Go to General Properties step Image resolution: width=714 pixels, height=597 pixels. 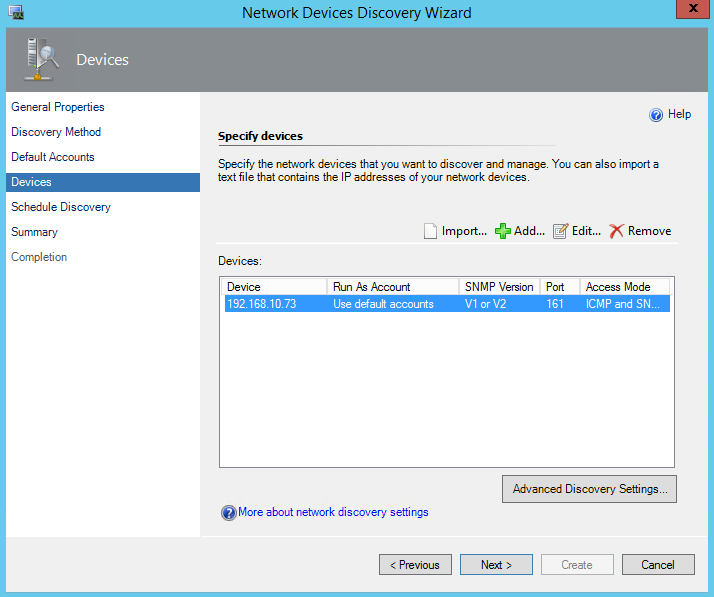coord(58,107)
